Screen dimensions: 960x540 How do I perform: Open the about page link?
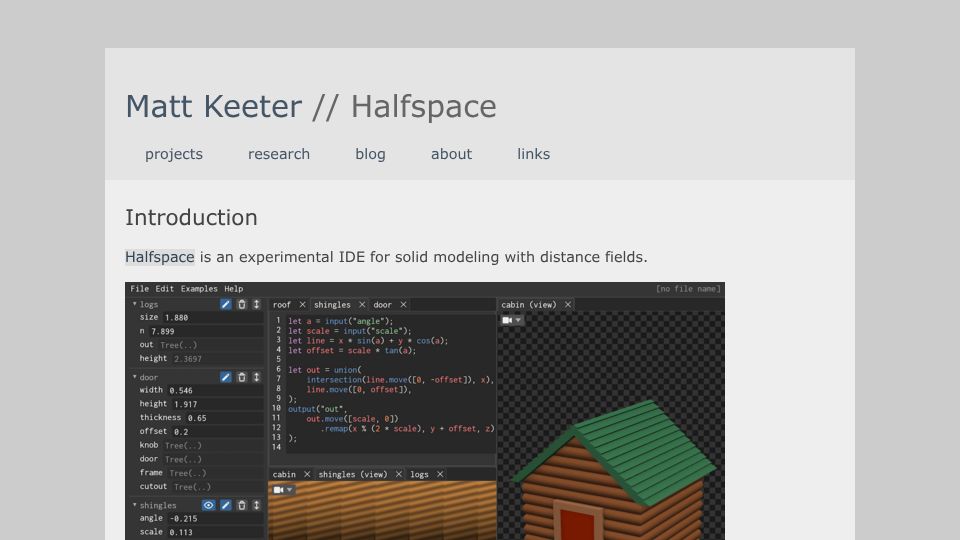[451, 154]
